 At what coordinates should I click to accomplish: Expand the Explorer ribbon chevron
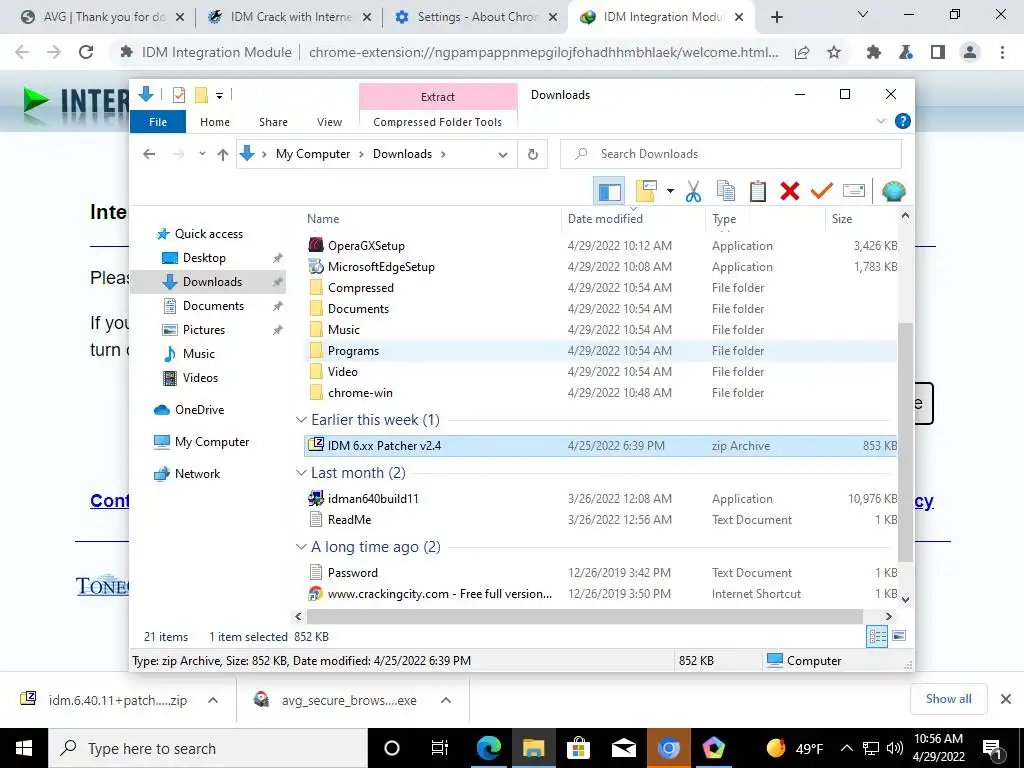click(x=880, y=121)
